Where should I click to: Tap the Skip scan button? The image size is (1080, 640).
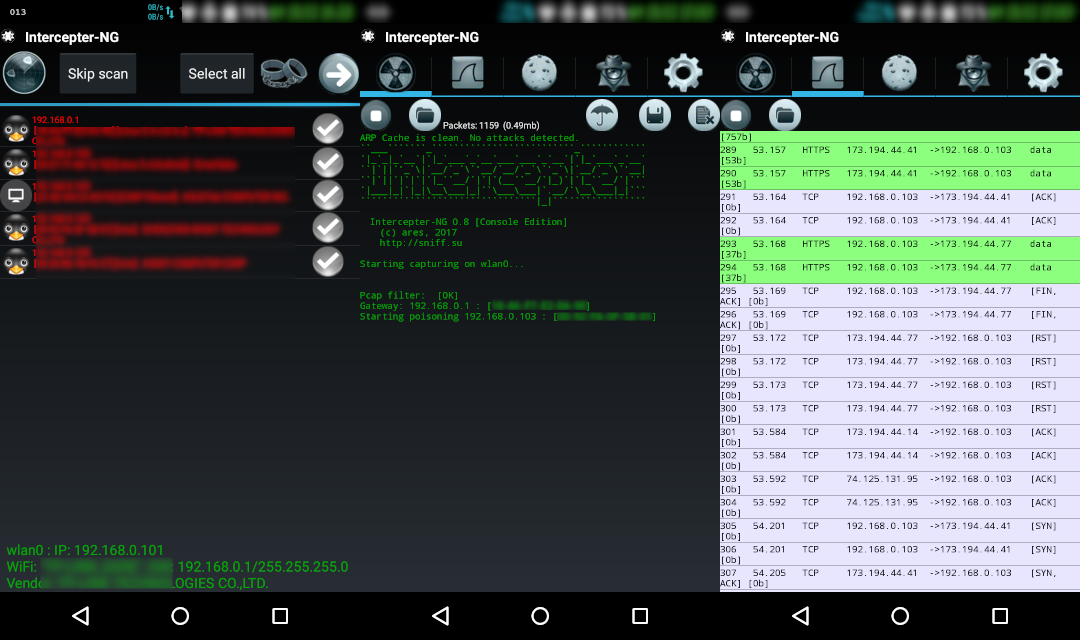click(x=98, y=74)
